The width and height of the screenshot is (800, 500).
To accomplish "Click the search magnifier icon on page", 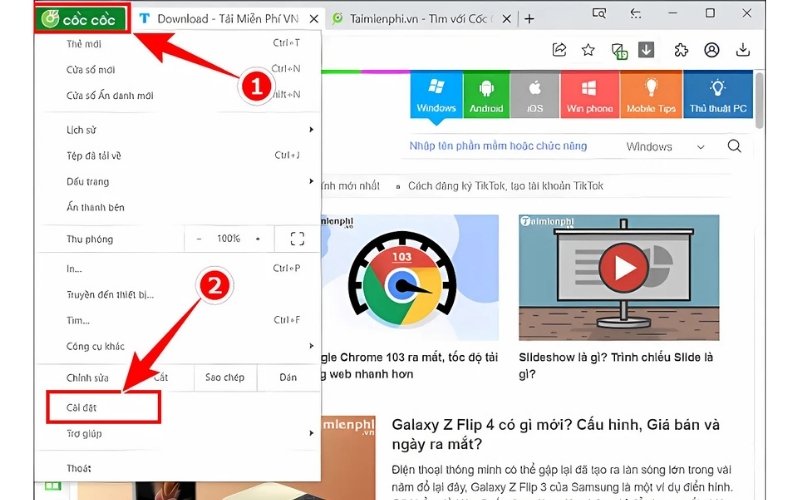I will [x=734, y=146].
